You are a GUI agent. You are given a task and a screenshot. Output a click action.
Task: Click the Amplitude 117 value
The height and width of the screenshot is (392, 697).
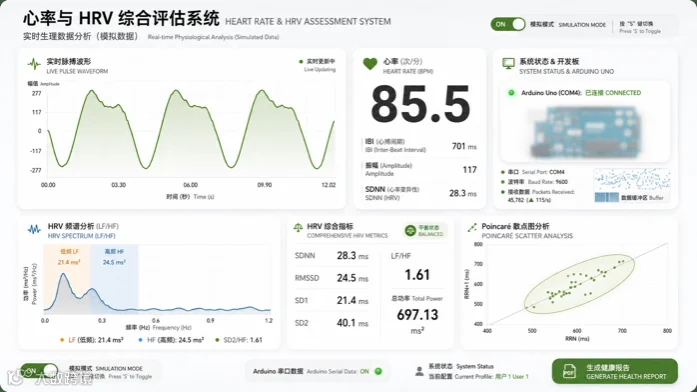pos(469,170)
